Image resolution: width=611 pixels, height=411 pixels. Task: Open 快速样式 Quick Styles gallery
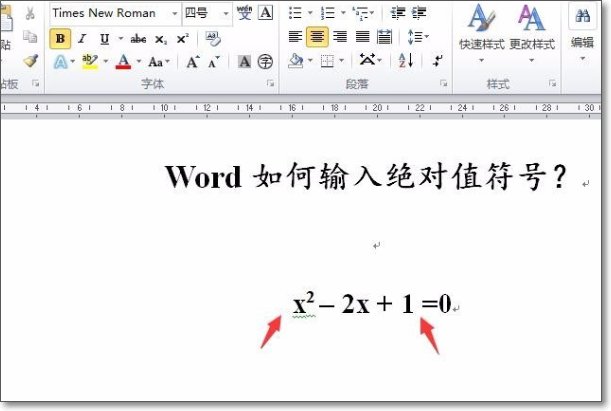(482, 33)
